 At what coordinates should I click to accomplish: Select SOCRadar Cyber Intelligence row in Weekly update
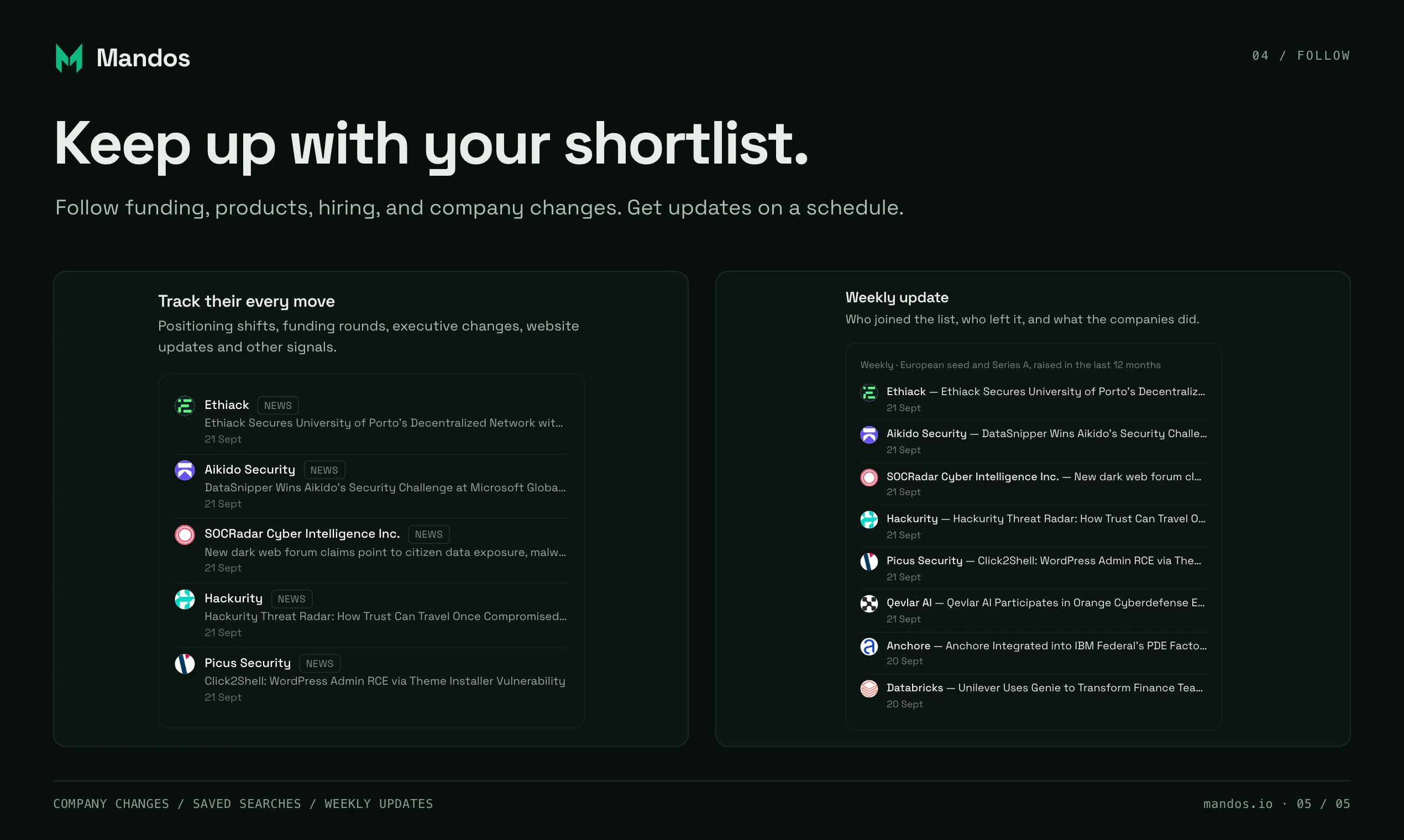tap(1034, 484)
